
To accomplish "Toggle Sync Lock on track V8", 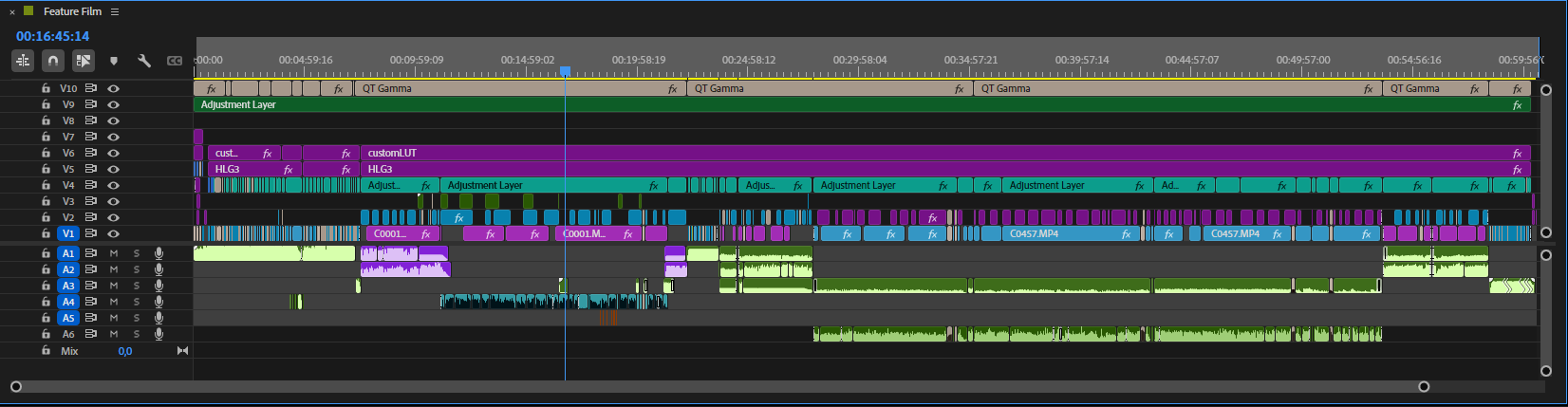I will click(x=91, y=120).
